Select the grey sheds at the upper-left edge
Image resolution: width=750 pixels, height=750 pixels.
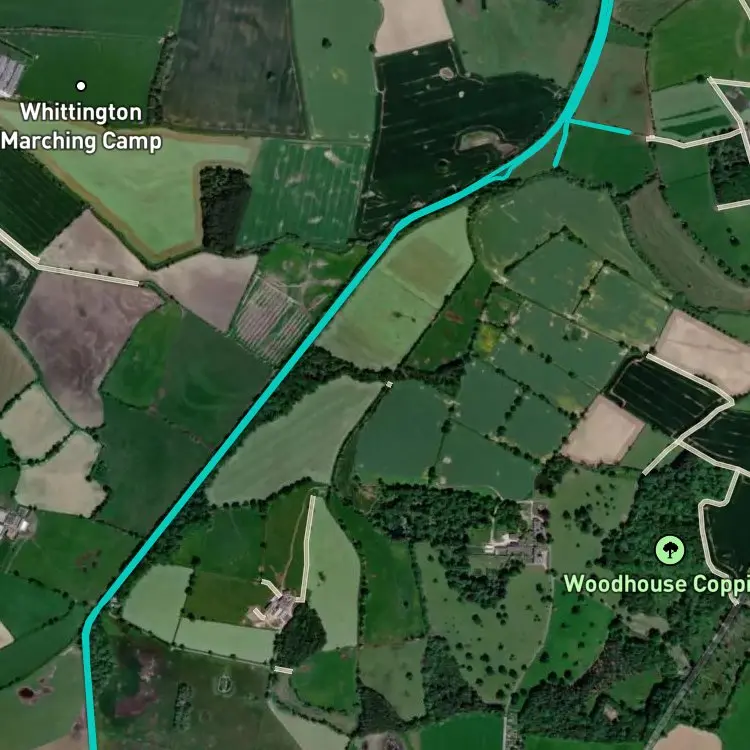coord(11,75)
